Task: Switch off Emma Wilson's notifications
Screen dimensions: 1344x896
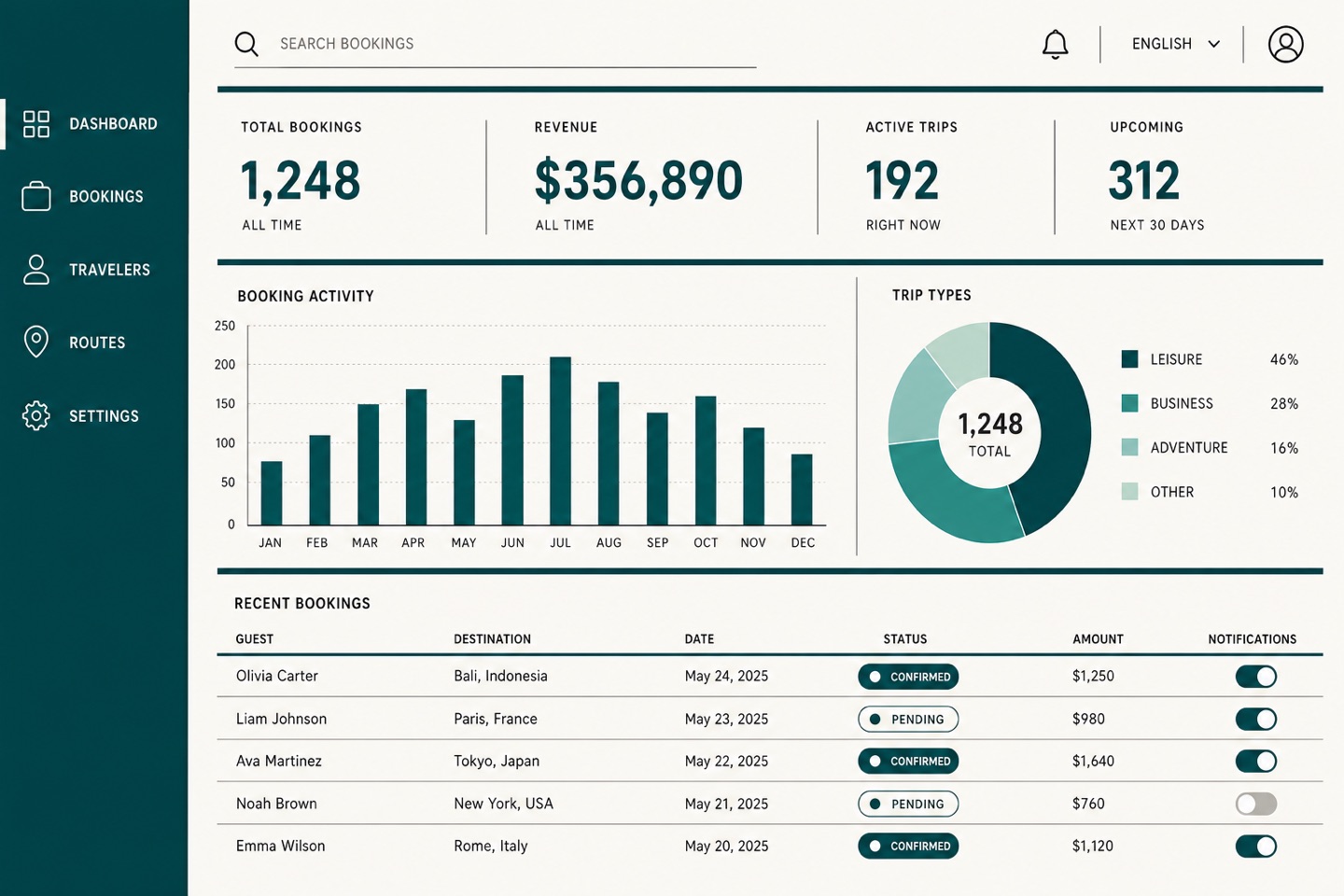Action: [x=1256, y=847]
